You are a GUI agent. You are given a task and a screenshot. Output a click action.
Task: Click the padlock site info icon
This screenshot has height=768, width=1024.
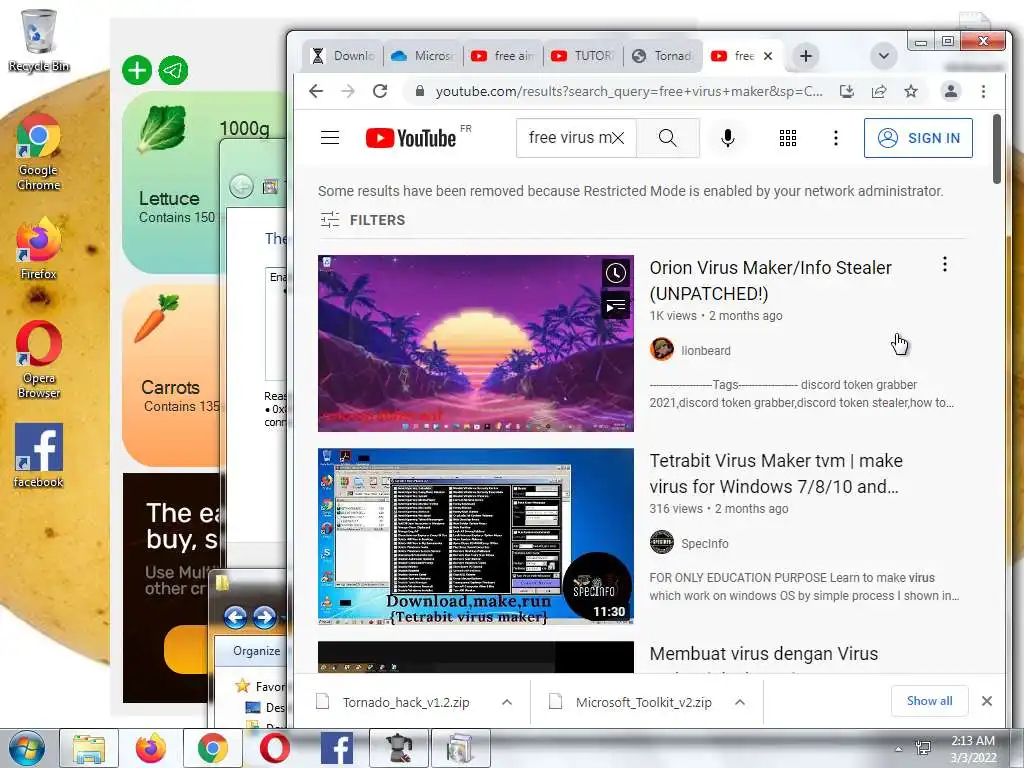click(420, 91)
